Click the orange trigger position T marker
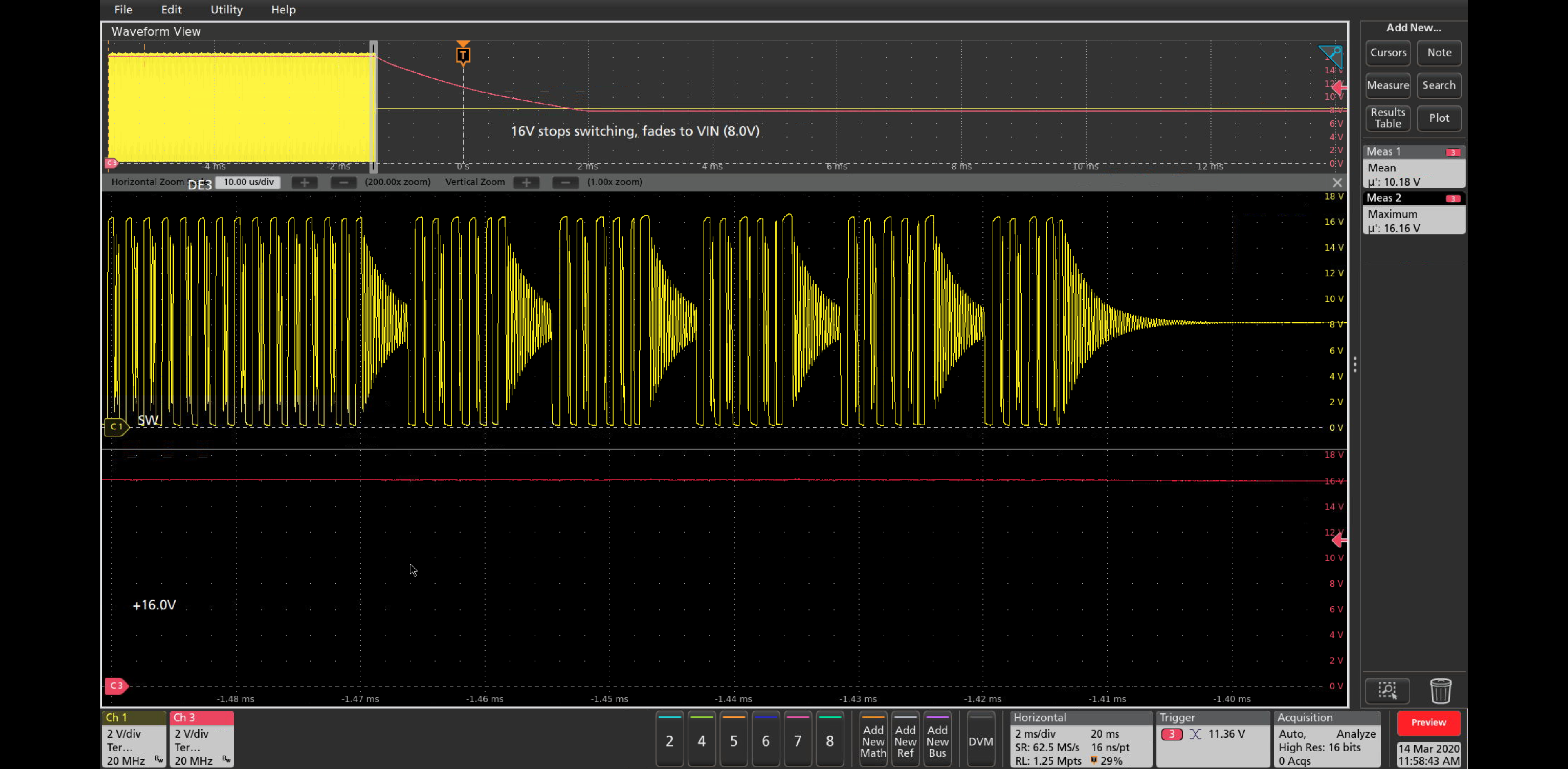The height and width of the screenshot is (769, 1568). tap(463, 56)
